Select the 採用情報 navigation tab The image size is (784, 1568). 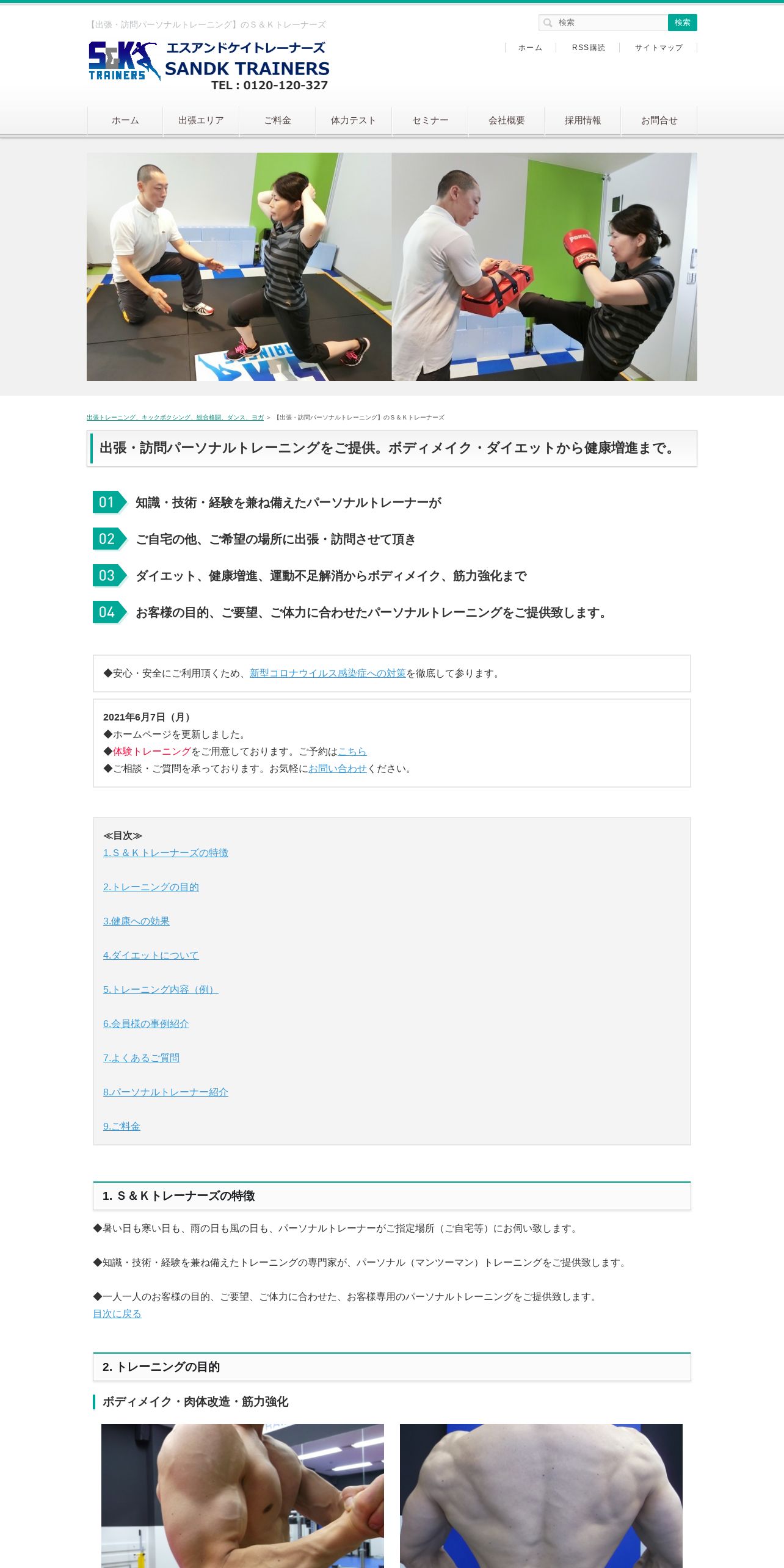[583, 120]
